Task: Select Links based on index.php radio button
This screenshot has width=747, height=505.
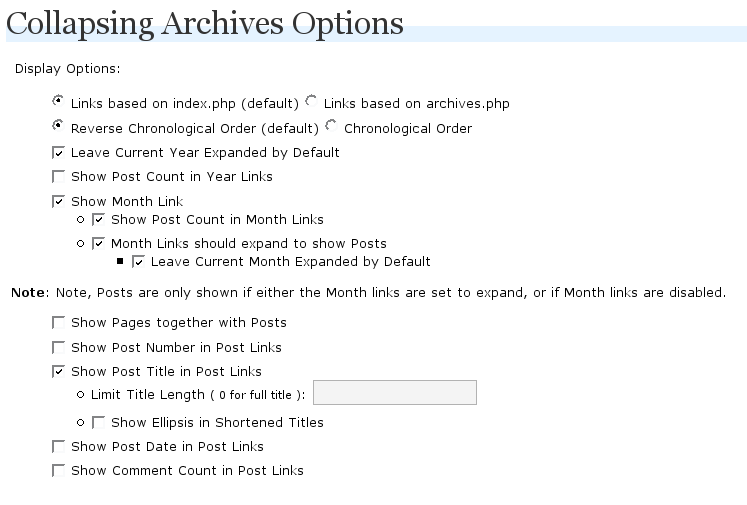Action: tap(58, 101)
